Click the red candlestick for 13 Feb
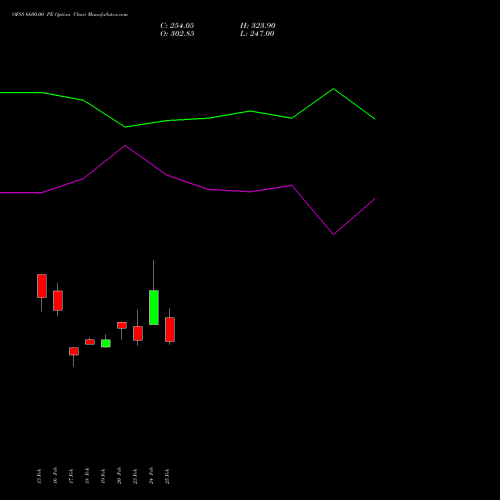500x500 pixels. point(42,286)
